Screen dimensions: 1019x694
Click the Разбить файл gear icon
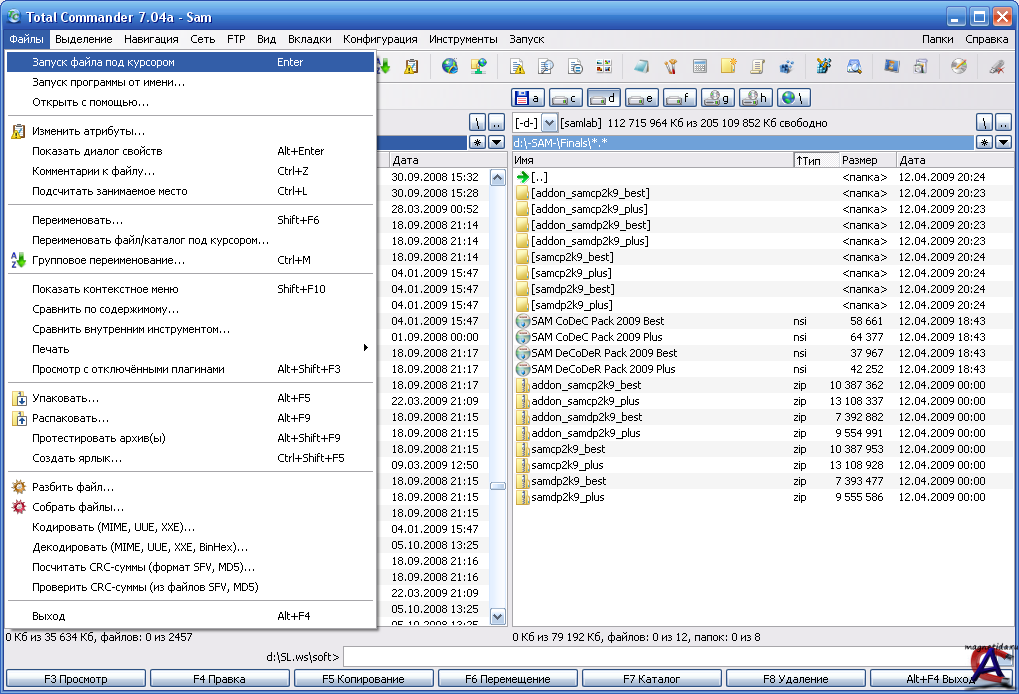pyautogui.click(x=18, y=487)
